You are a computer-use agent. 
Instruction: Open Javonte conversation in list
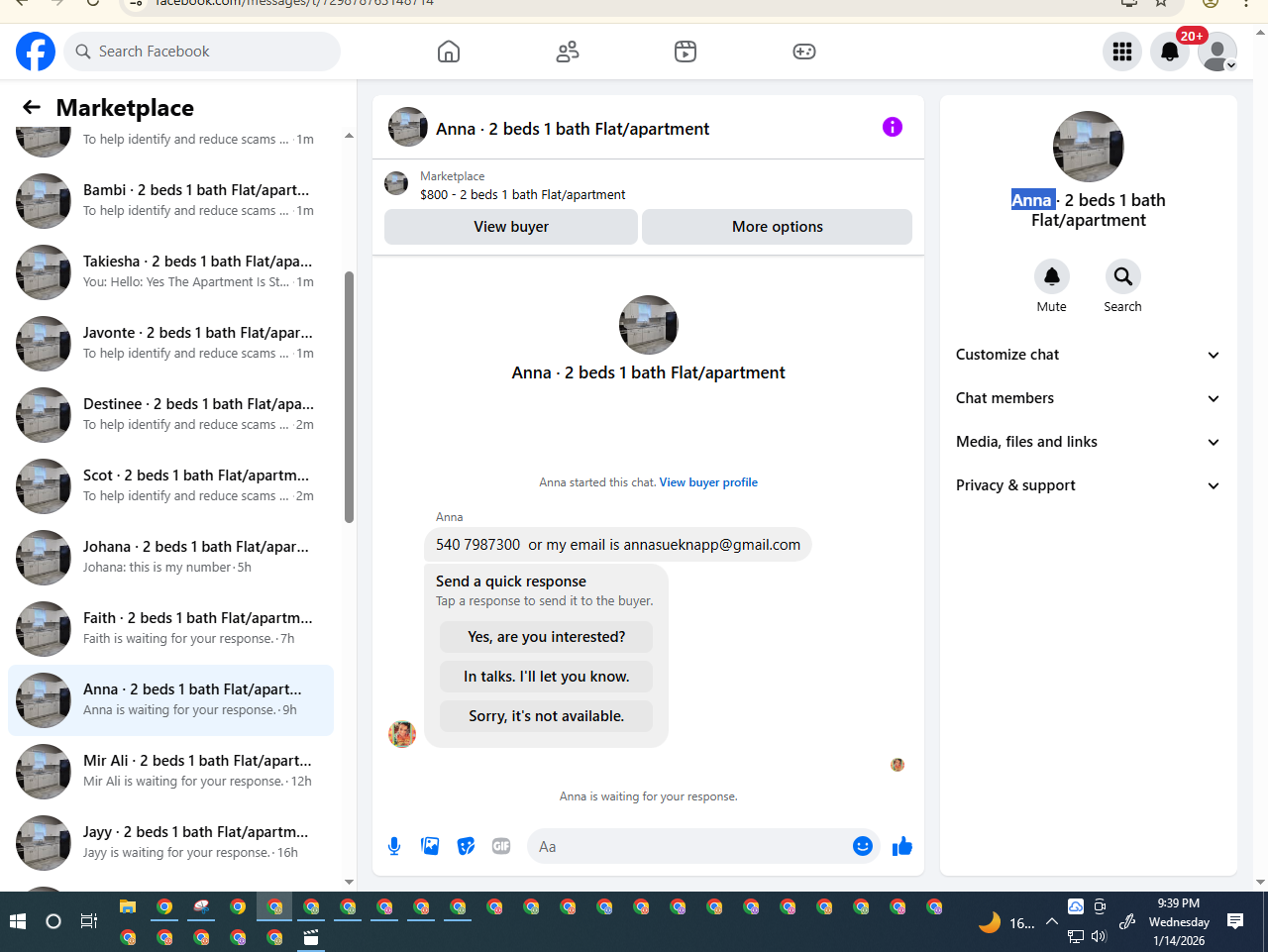coord(170,343)
